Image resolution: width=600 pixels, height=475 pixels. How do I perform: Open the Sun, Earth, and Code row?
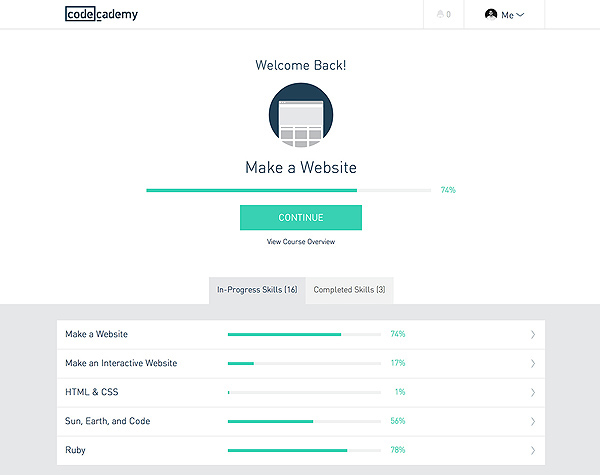[301, 421]
